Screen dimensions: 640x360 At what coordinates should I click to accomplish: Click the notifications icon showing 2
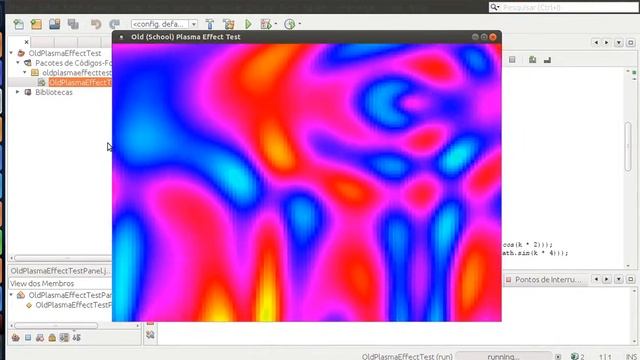(x=577, y=356)
